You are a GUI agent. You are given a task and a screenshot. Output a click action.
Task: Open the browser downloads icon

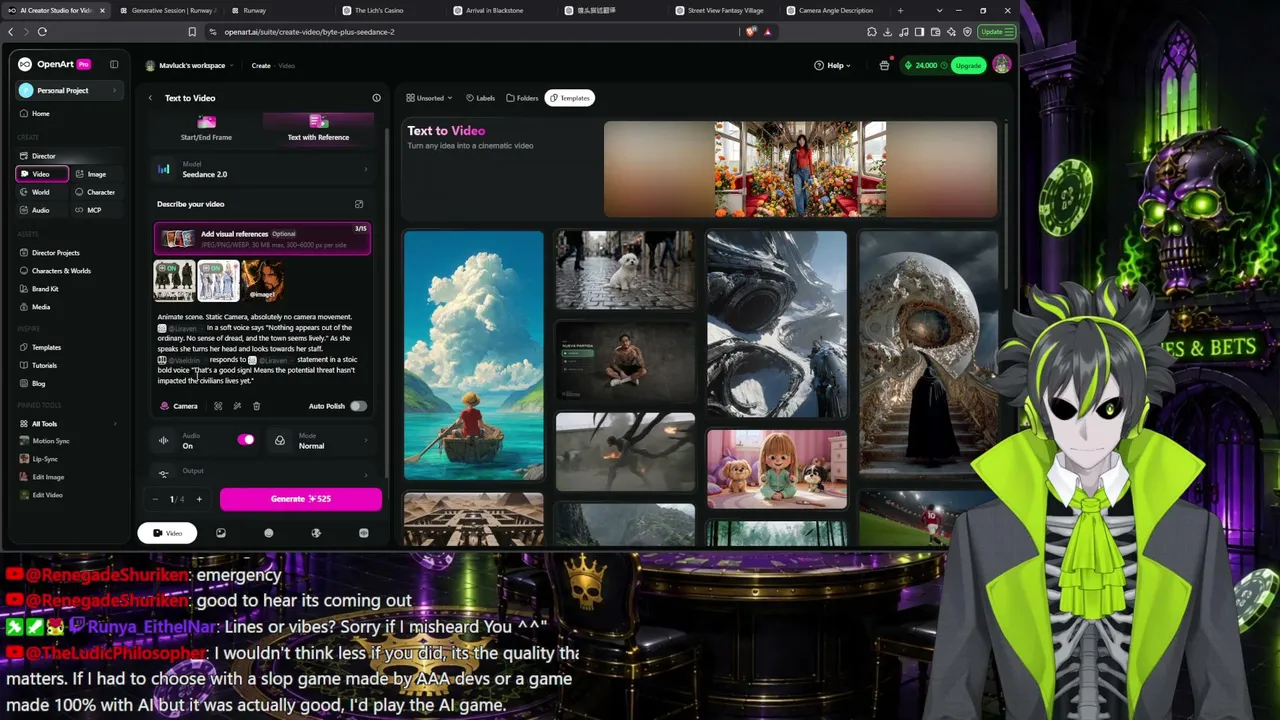pos(888,32)
